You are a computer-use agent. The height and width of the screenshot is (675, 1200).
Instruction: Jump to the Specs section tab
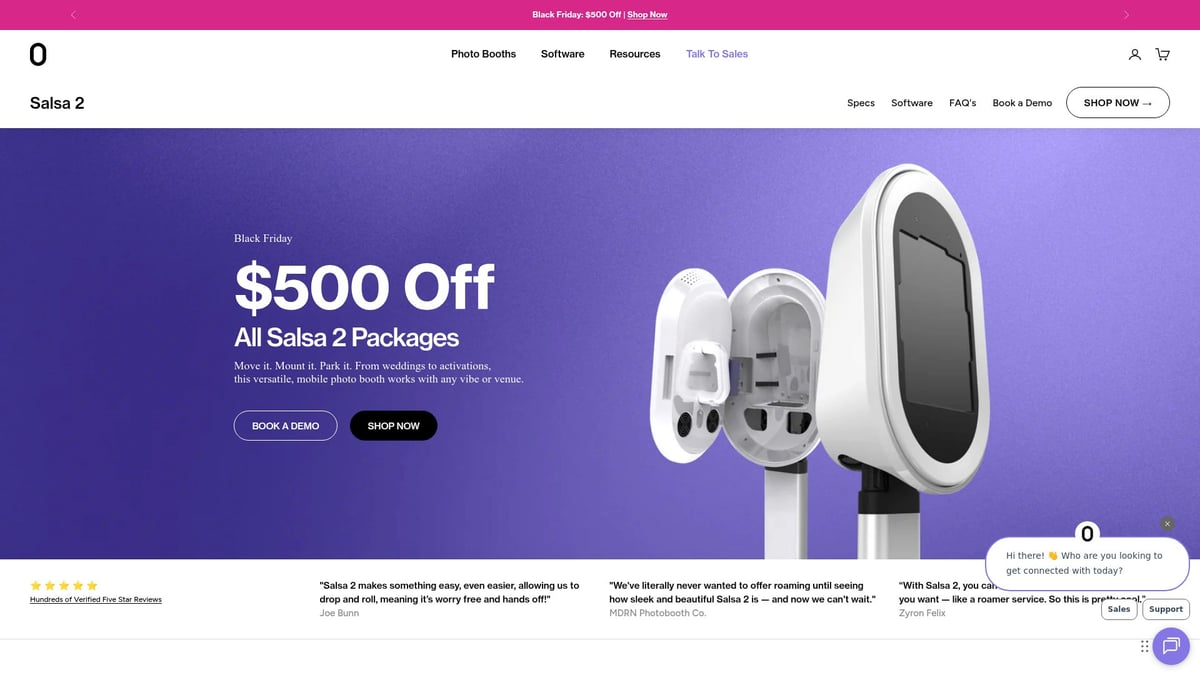tap(861, 103)
